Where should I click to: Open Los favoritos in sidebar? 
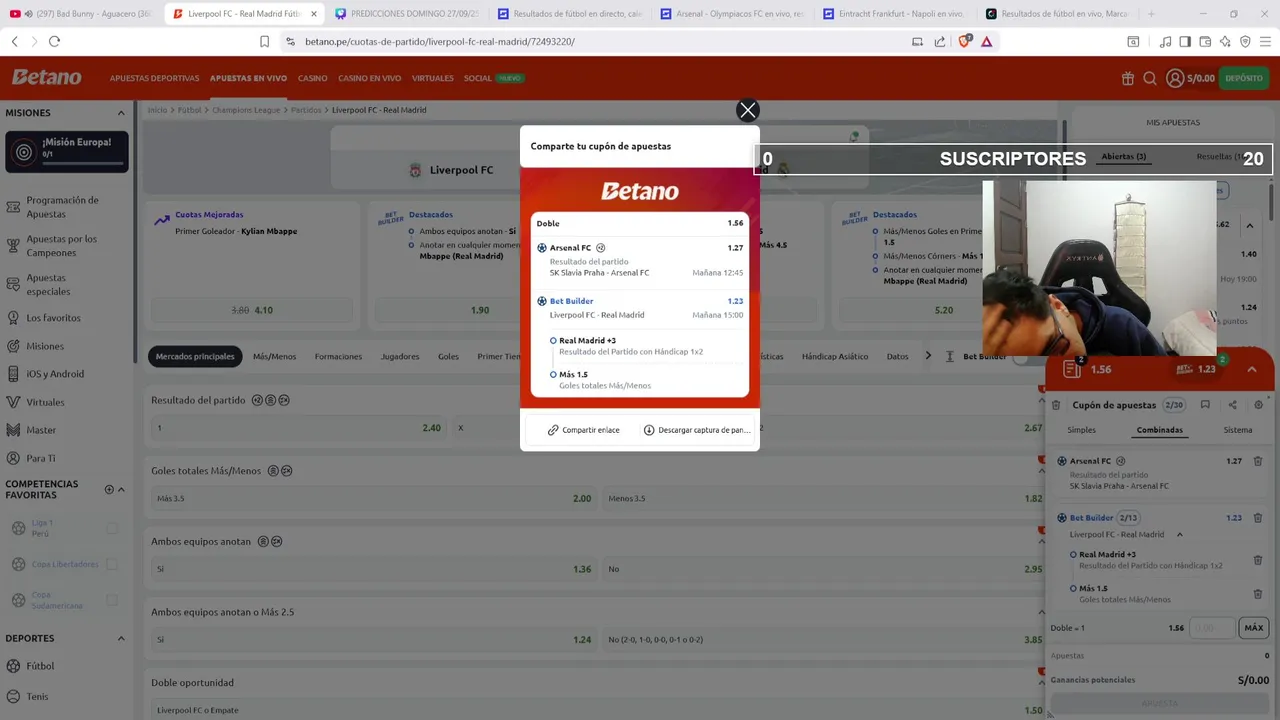[53, 318]
